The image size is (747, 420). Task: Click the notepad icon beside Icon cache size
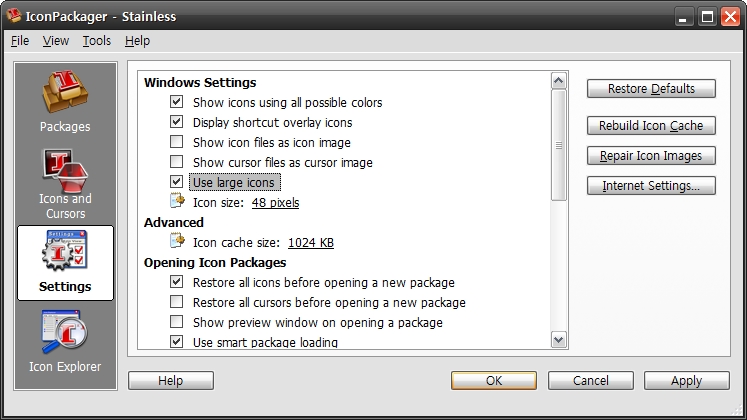(177, 241)
